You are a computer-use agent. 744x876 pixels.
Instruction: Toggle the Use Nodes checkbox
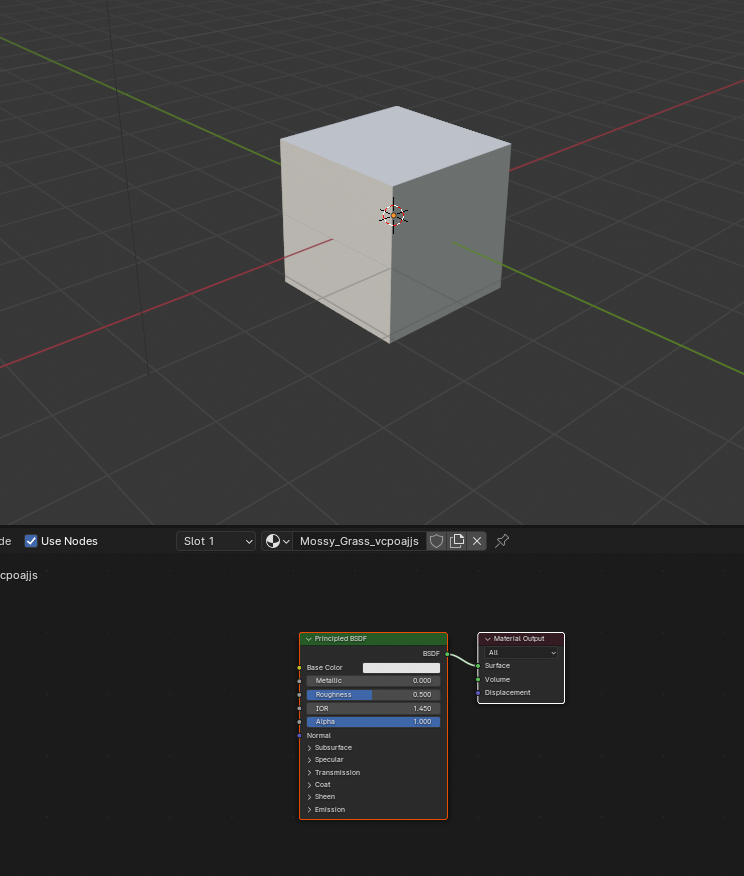coord(31,541)
